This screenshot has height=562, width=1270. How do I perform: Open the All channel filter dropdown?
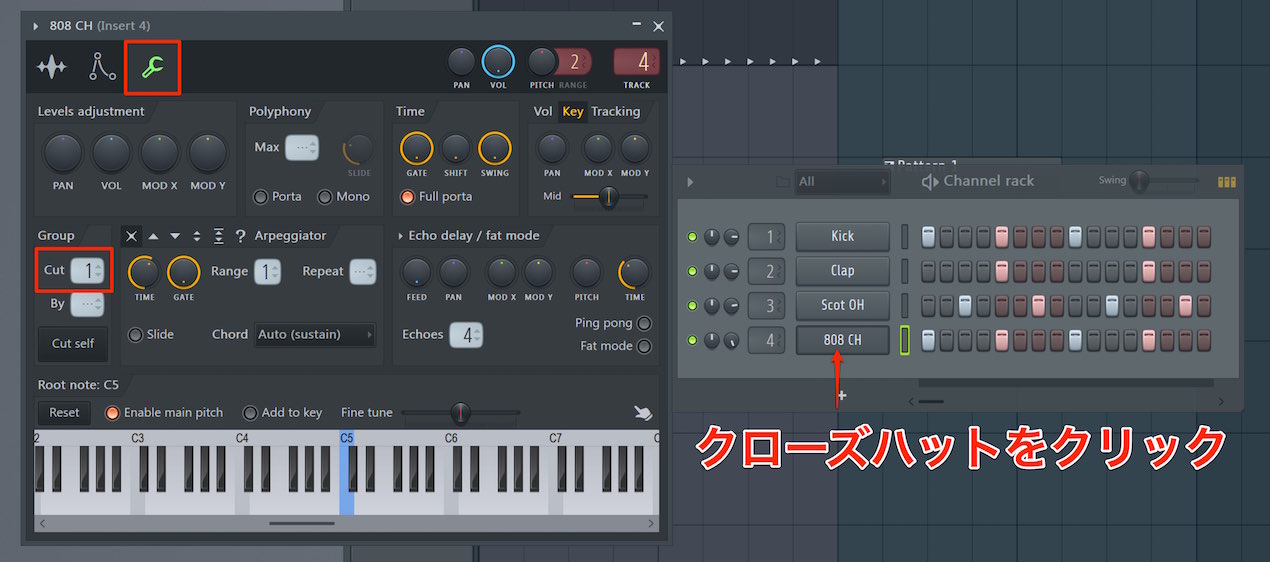(842, 182)
